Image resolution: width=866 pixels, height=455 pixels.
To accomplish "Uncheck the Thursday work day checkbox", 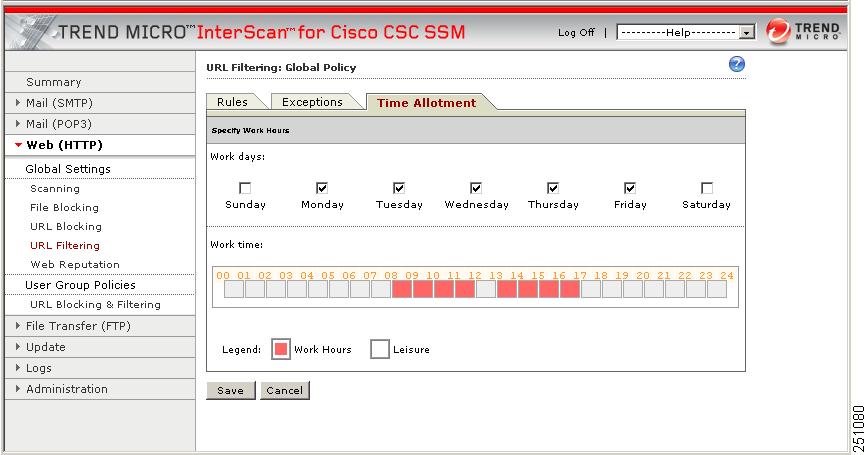I will coord(553,188).
